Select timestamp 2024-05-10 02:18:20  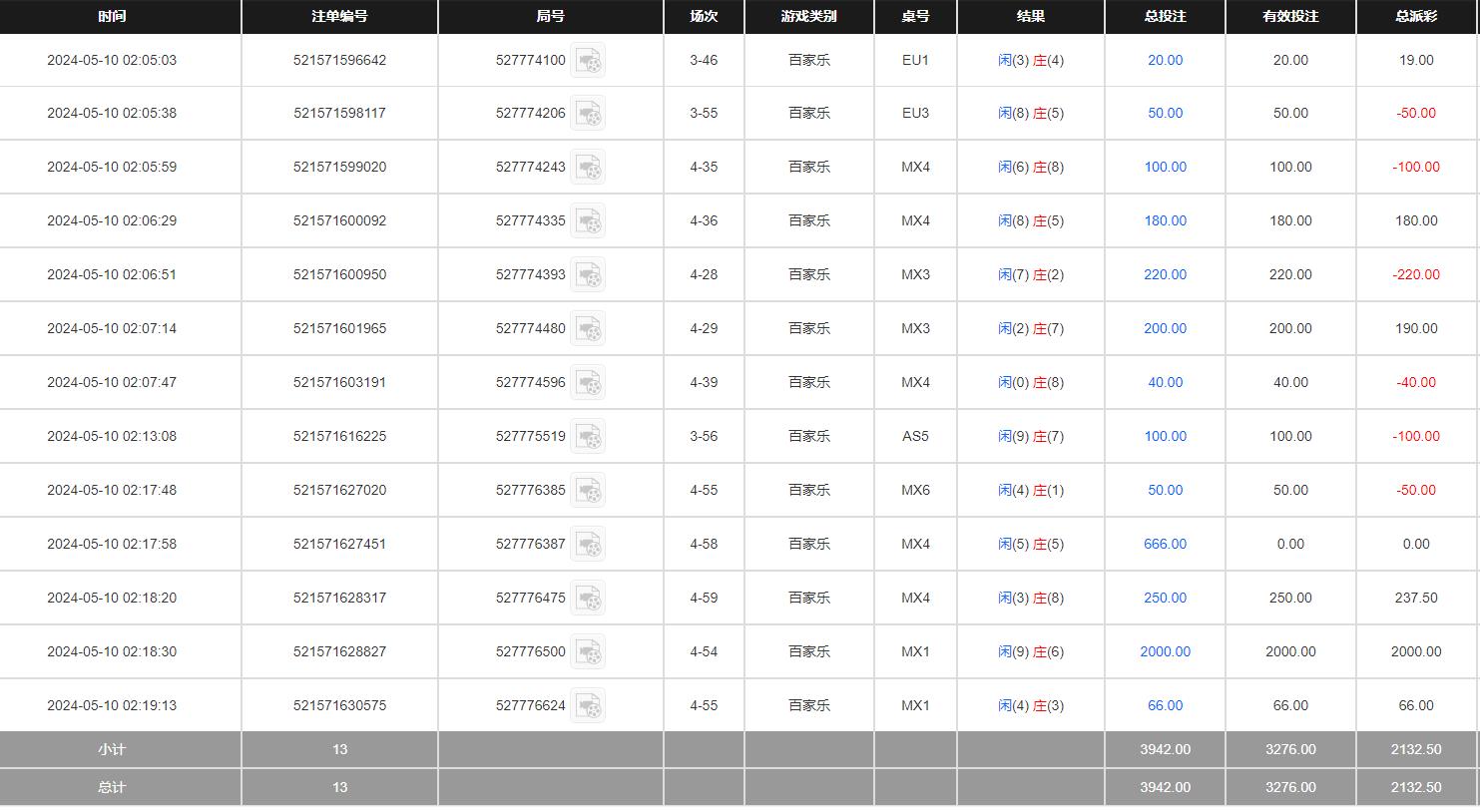click(112, 598)
